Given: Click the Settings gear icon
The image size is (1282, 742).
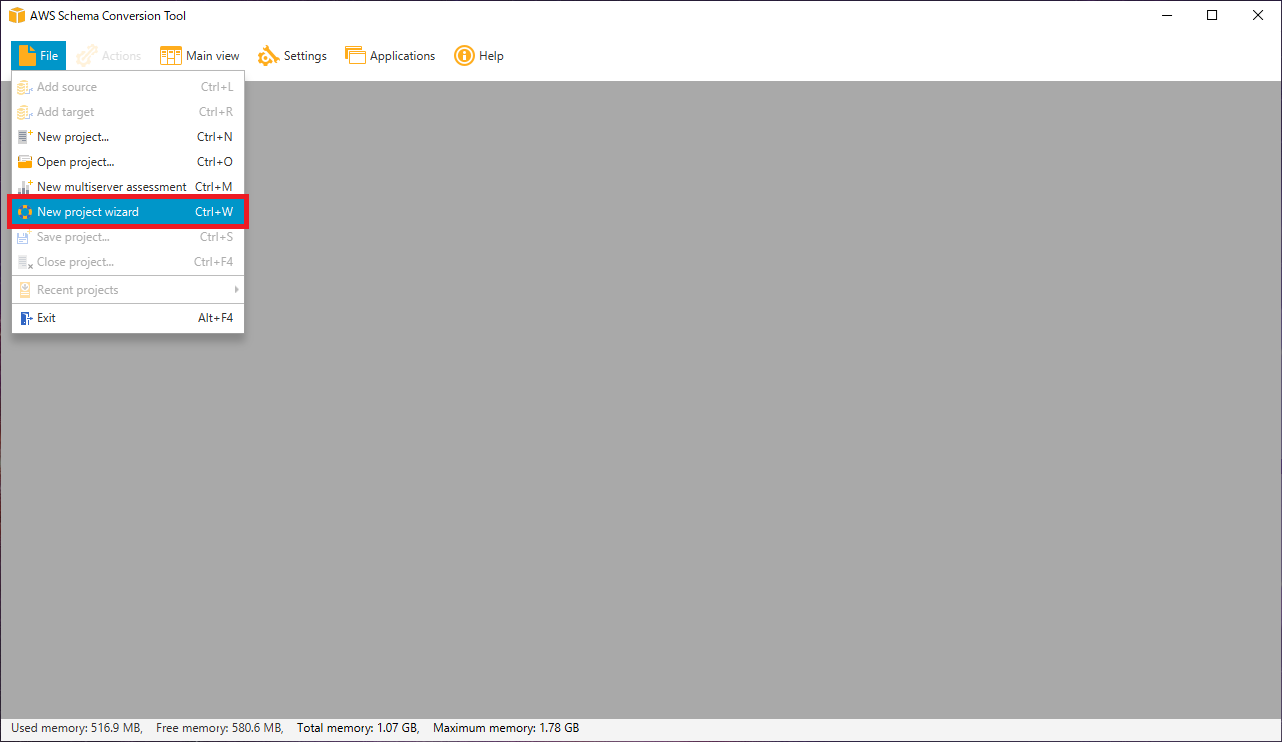Looking at the screenshot, I should [x=268, y=56].
